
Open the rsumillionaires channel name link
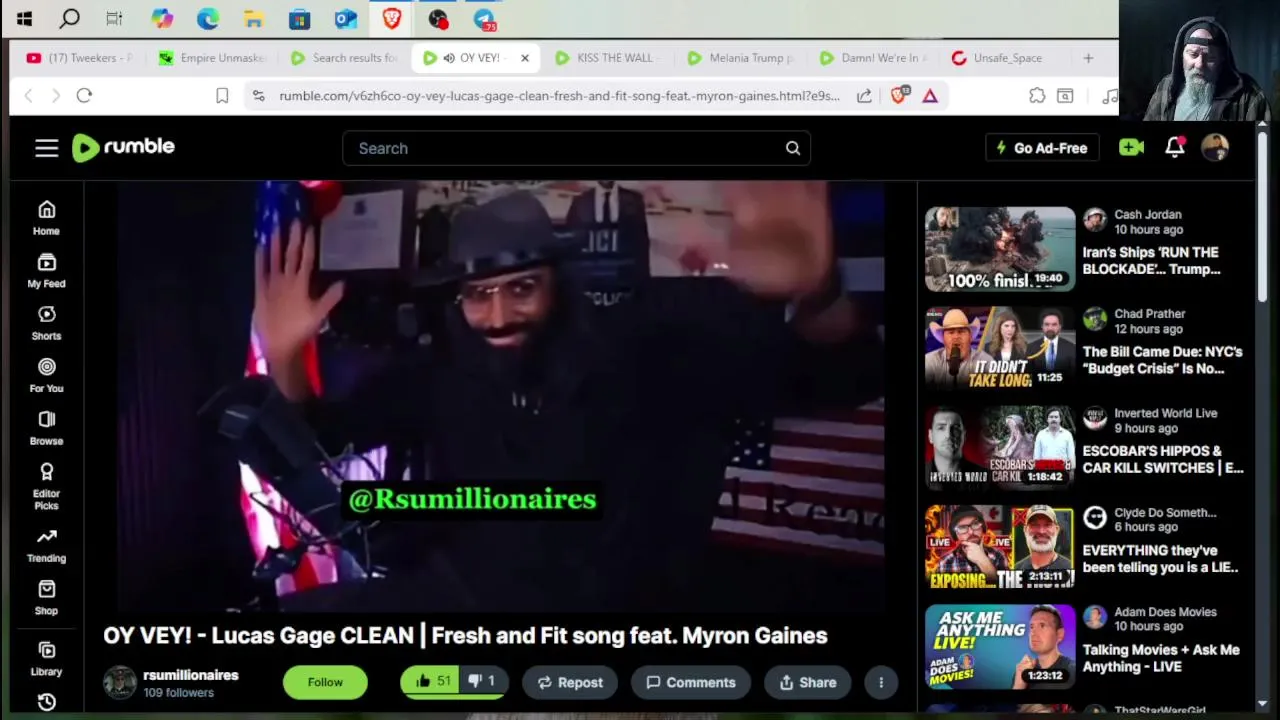click(x=190, y=675)
